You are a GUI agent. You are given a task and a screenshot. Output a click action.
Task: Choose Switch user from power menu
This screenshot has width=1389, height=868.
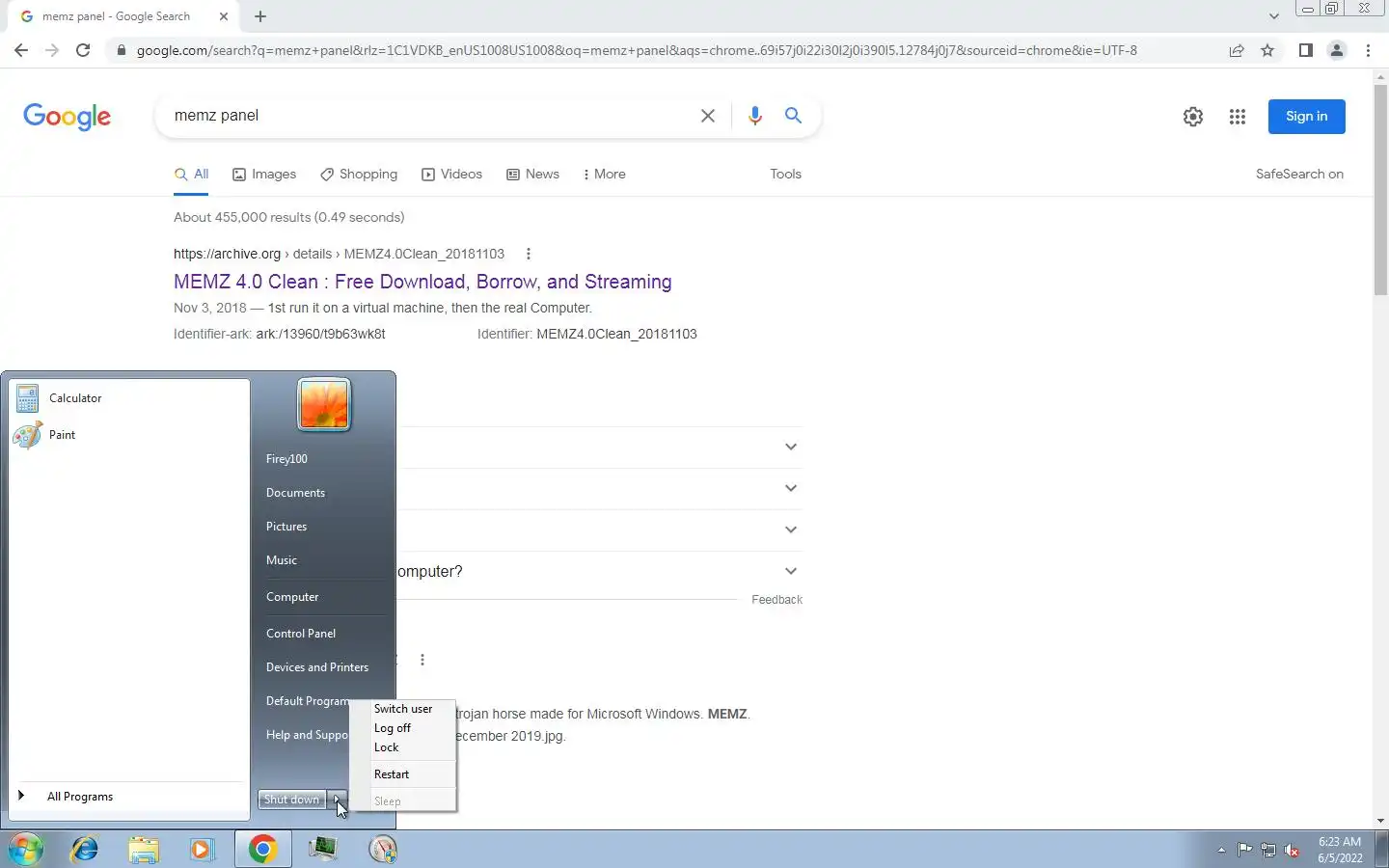(403, 709)
